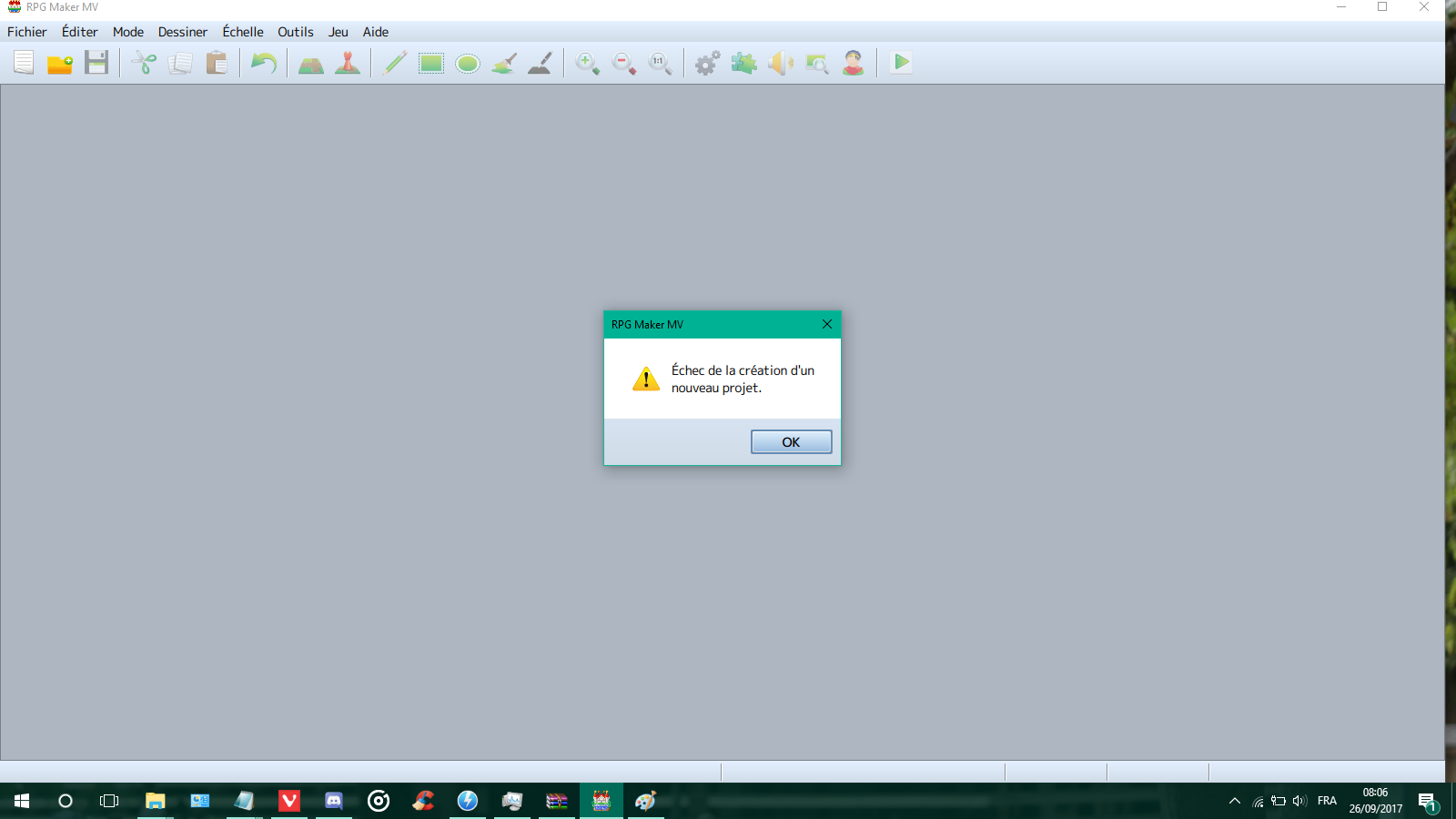Image resolution: width=1456 pixels, height=819 pixels.
Task: Click the Cortana search circle
Action: point(66,801)
